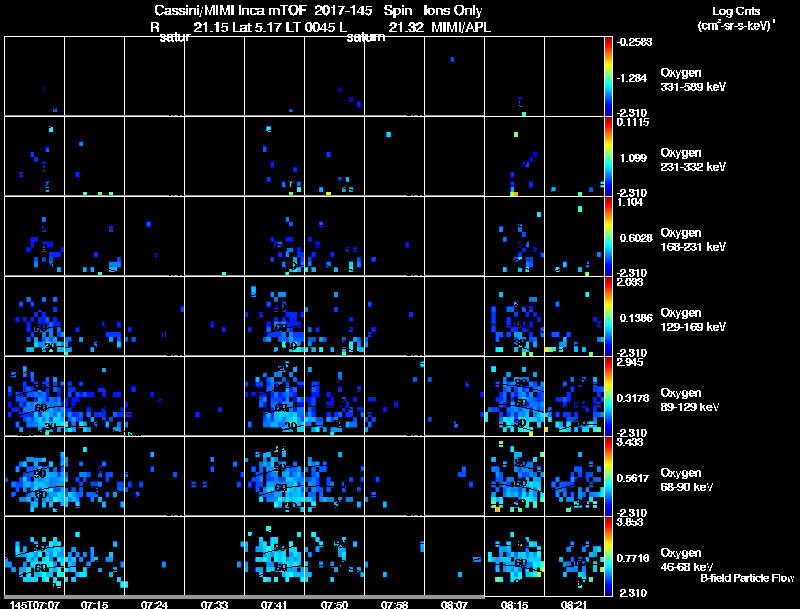The image size is (800, 609).
Task: Click the color bar beside Oxygen 231-332 keV
Action: [608, 156]
